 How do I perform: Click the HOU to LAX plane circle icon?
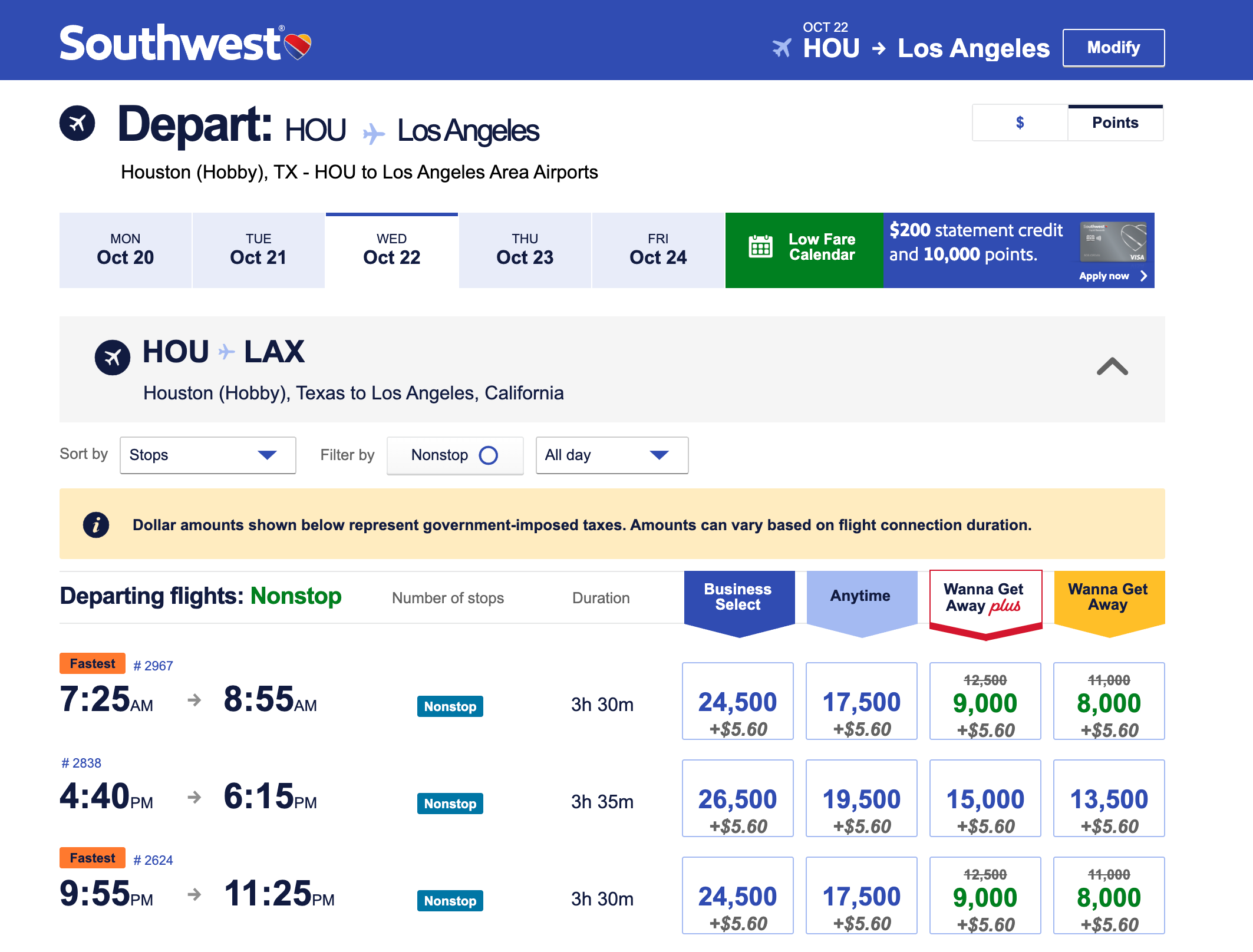click(x=113, y=357)
